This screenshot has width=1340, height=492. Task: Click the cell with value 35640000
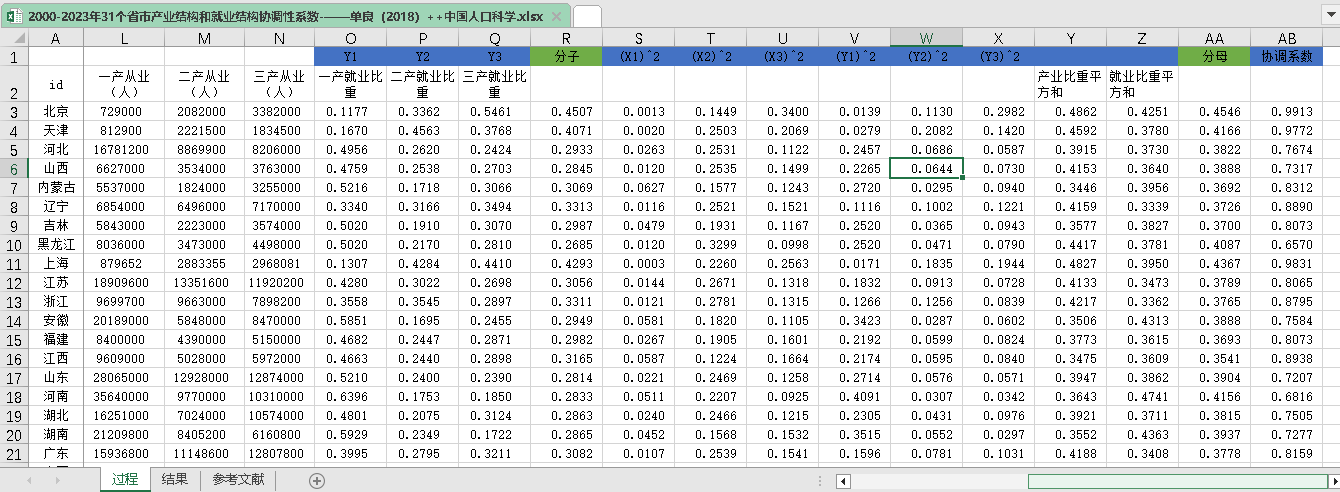click(124, 398)
